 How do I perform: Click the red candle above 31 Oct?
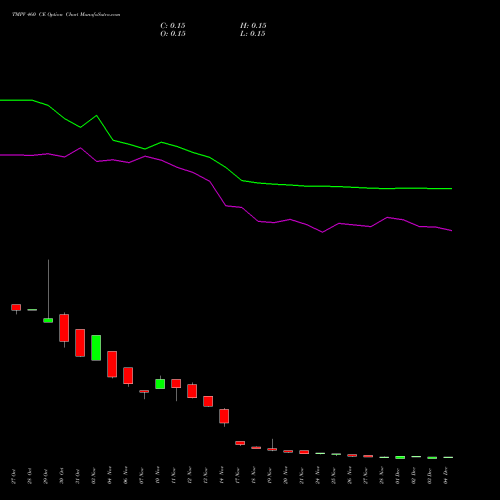80,343
